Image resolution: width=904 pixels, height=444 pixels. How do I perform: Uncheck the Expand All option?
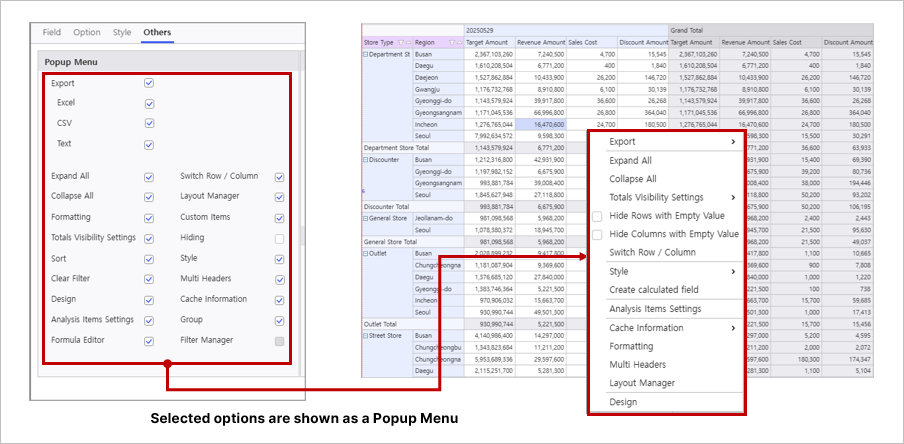coord(149,177)
